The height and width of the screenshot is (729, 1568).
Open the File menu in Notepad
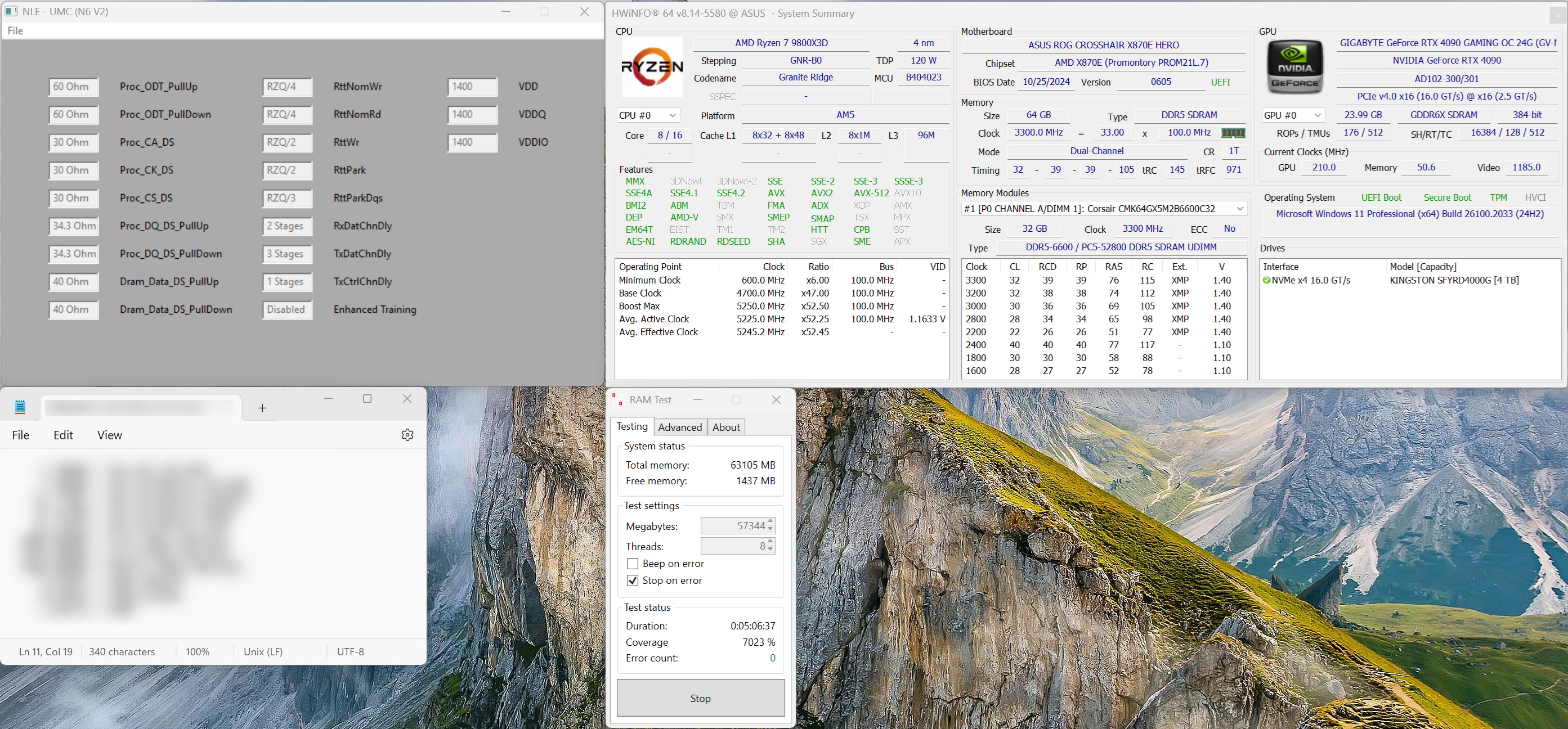[x=21, y=435]
